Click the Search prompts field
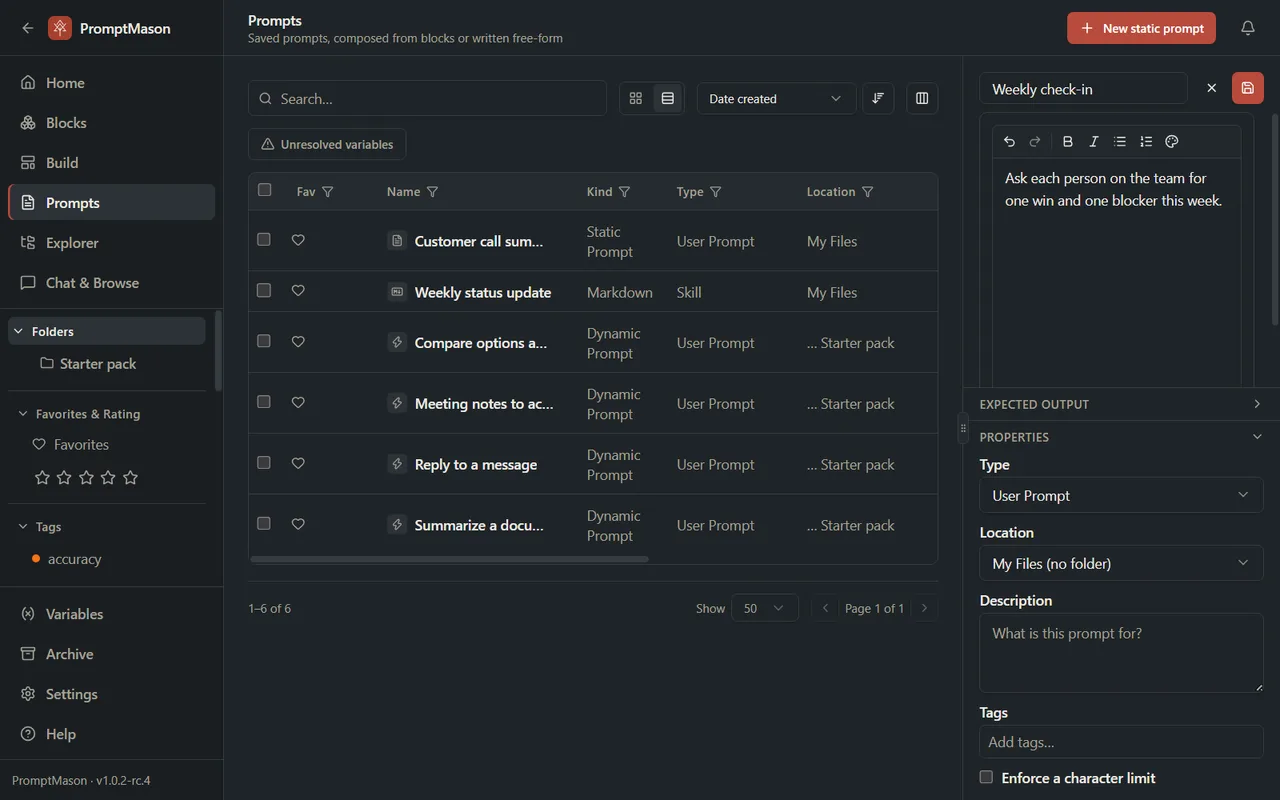This screenshot has width=1280, height=800. (x=427, y=99)
